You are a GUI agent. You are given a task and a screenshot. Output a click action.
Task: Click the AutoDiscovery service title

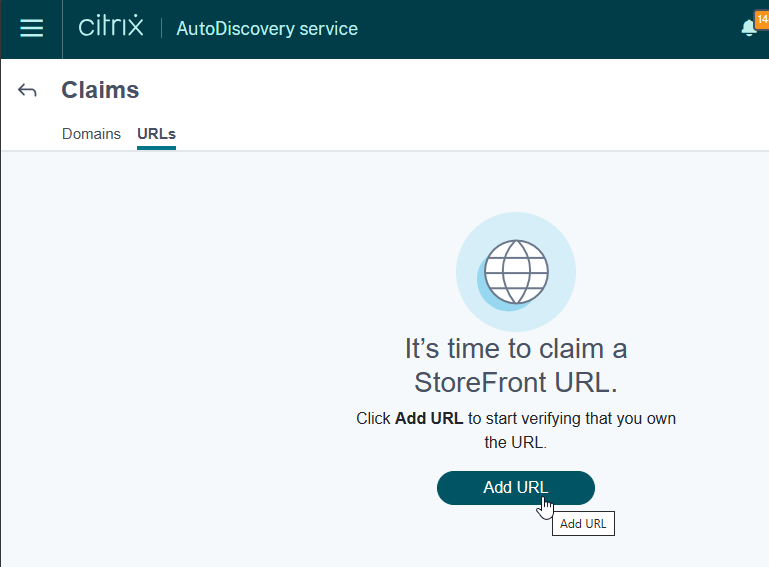[267, 28]
